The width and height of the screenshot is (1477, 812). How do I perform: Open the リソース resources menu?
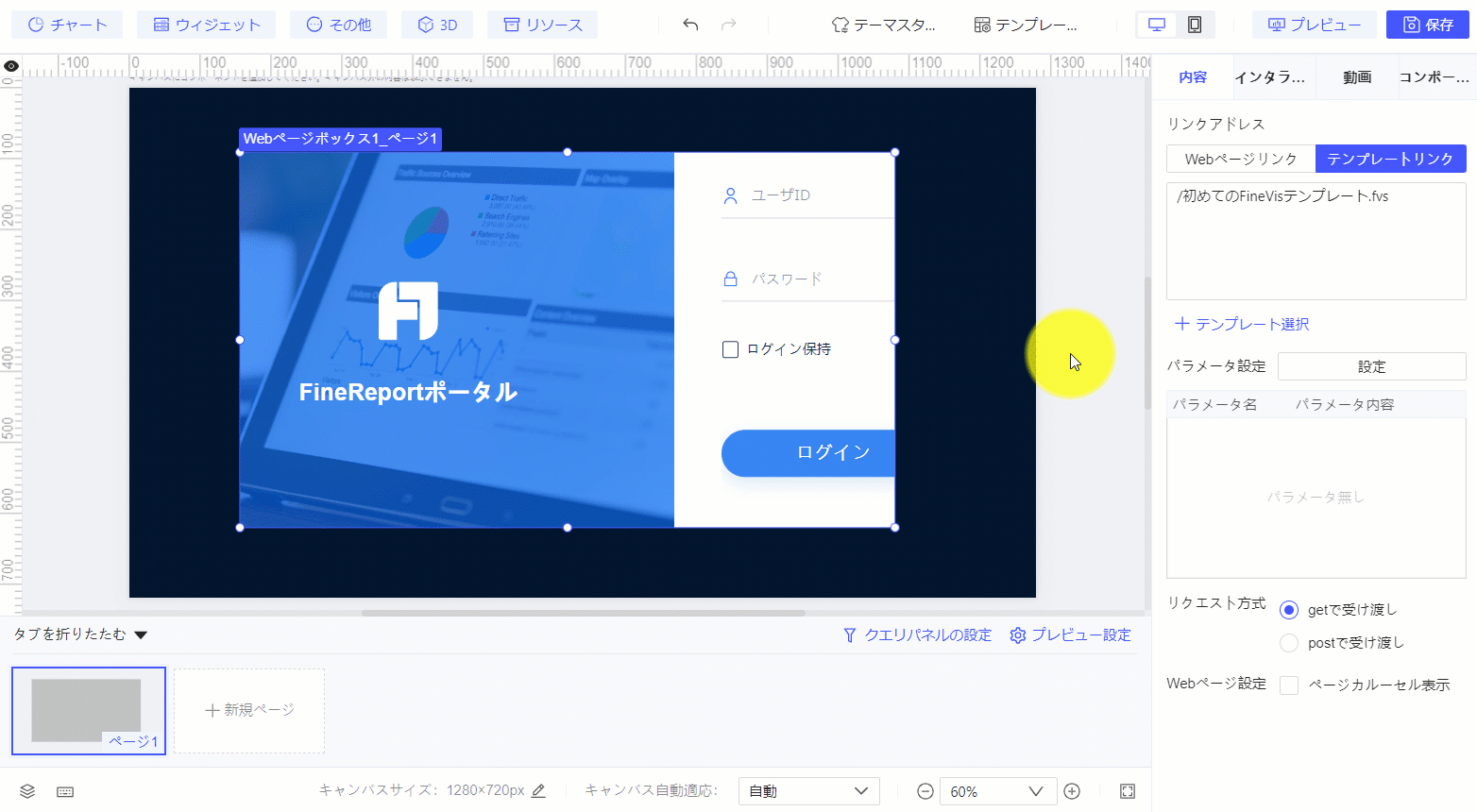[x=542, y=25]
